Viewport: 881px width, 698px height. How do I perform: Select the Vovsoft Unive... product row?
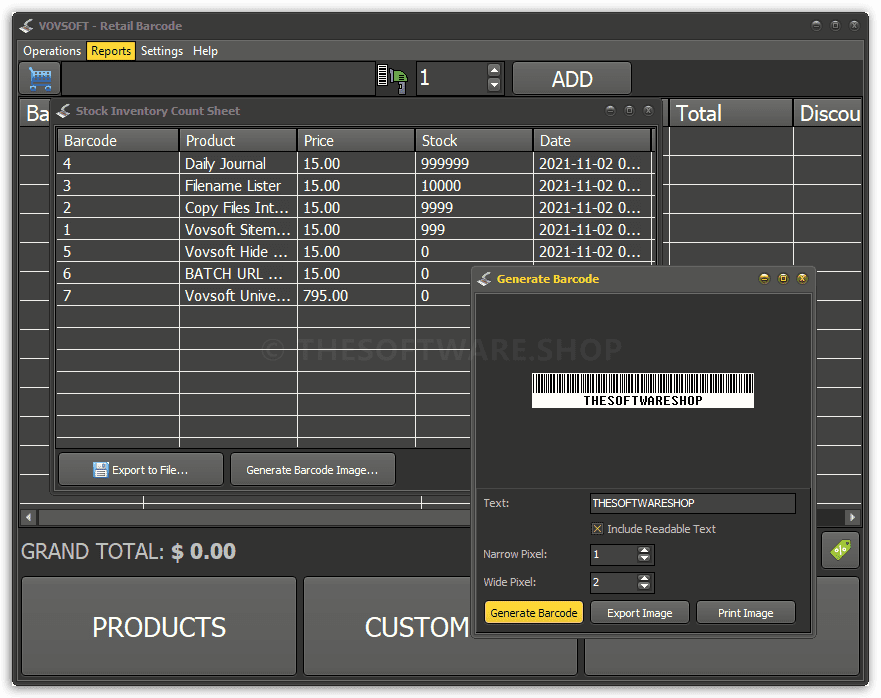point(264,296)
